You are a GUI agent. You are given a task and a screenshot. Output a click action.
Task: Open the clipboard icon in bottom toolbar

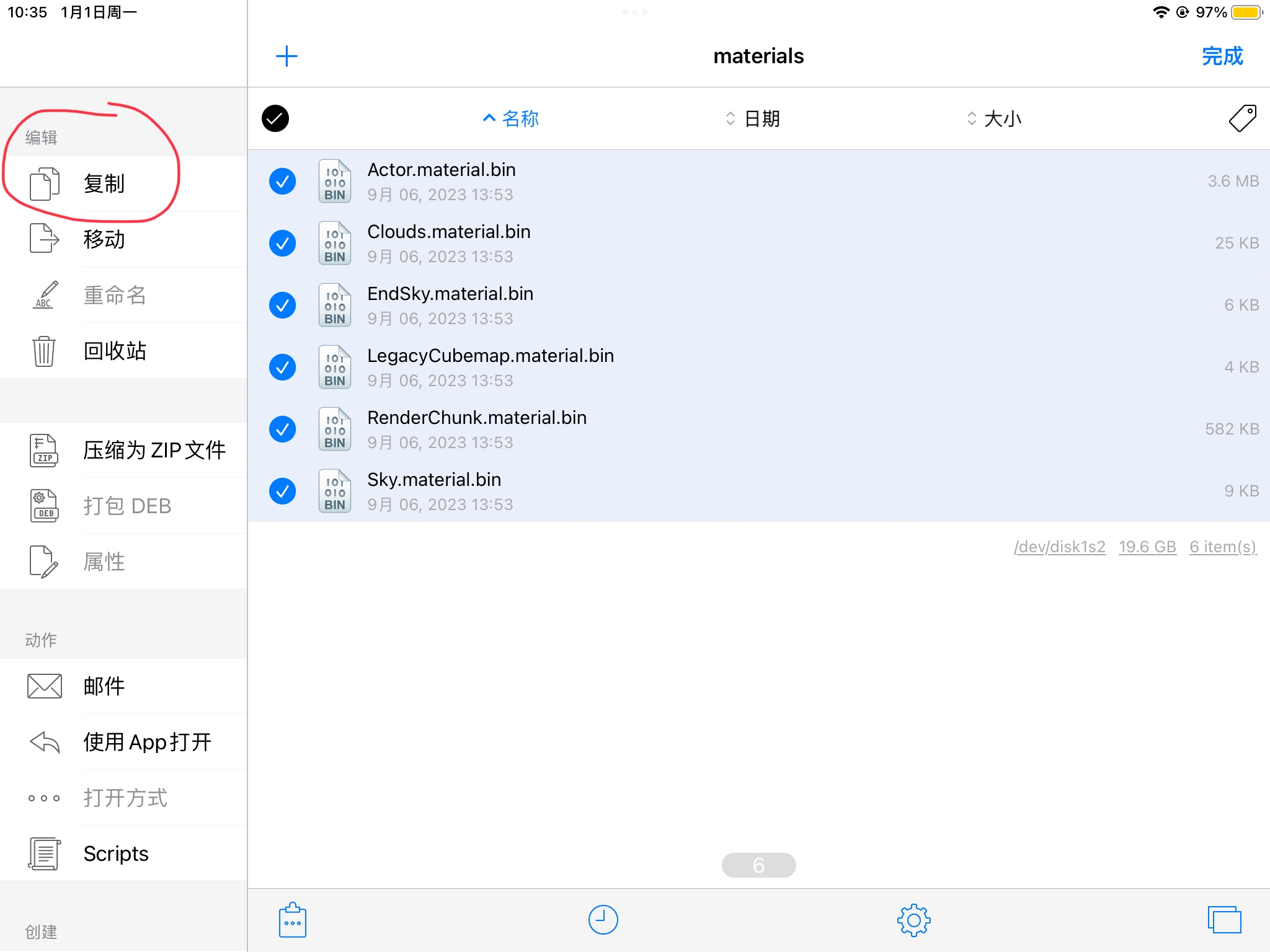click(x=293, y=920)
